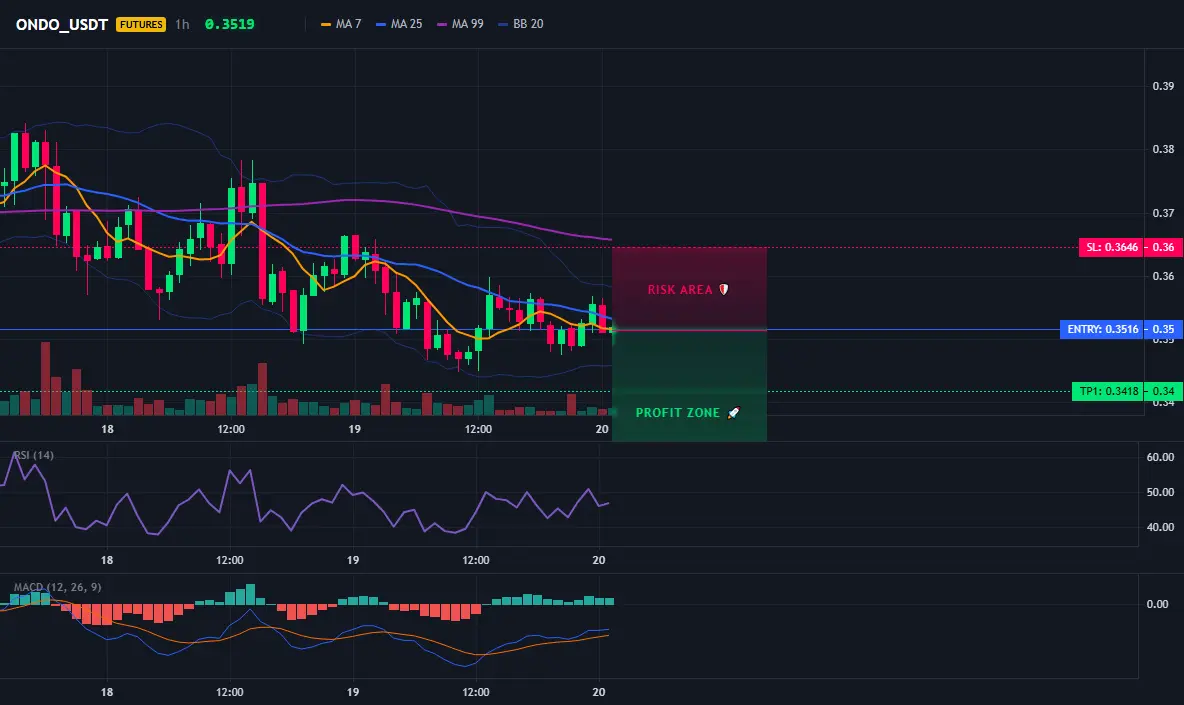Click the MACD (12, 26, 9) indicator label
Viewport: 1184px width, 705px height.
point(57,587)
